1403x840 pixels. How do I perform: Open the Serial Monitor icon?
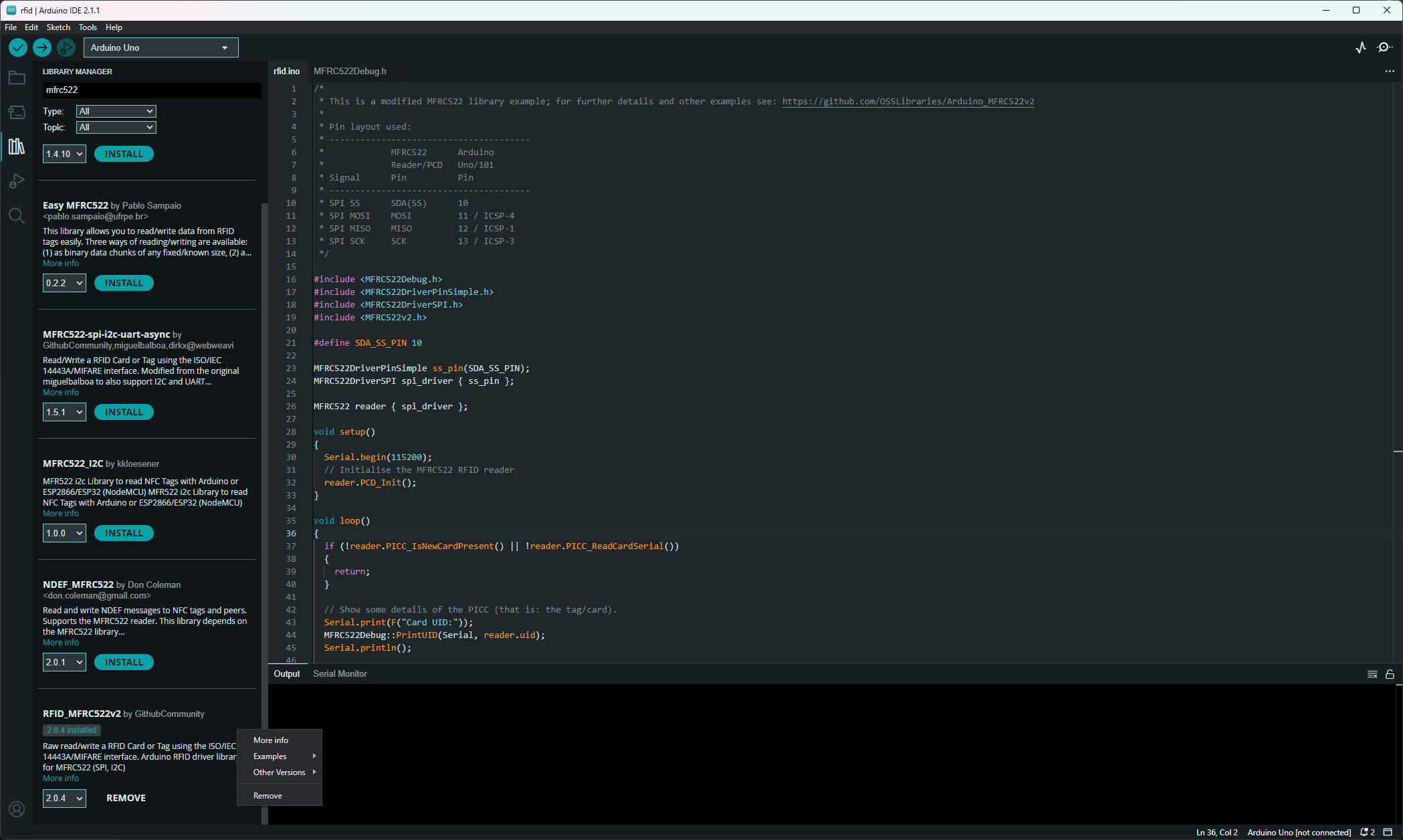pos(1384,47)
